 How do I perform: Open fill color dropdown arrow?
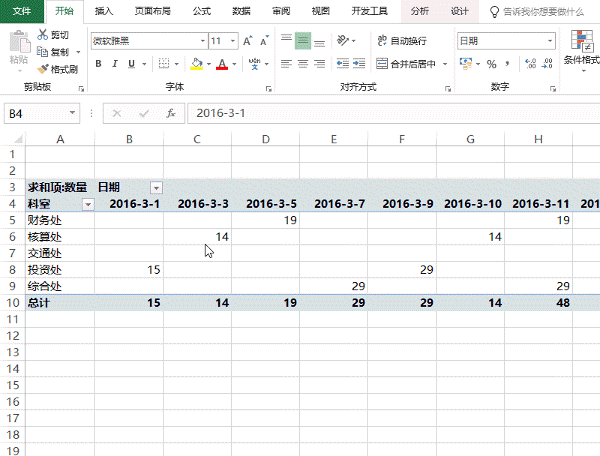click(209, 64)
